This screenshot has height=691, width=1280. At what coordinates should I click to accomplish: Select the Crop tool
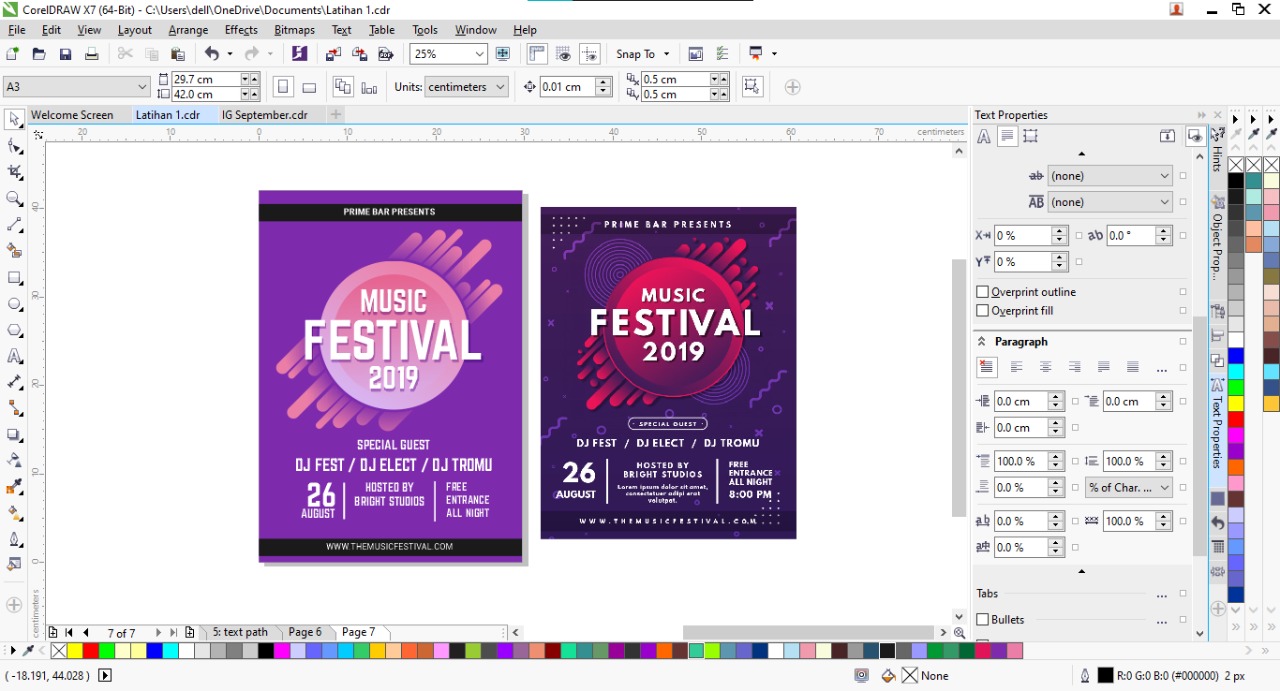pos(14,172)
